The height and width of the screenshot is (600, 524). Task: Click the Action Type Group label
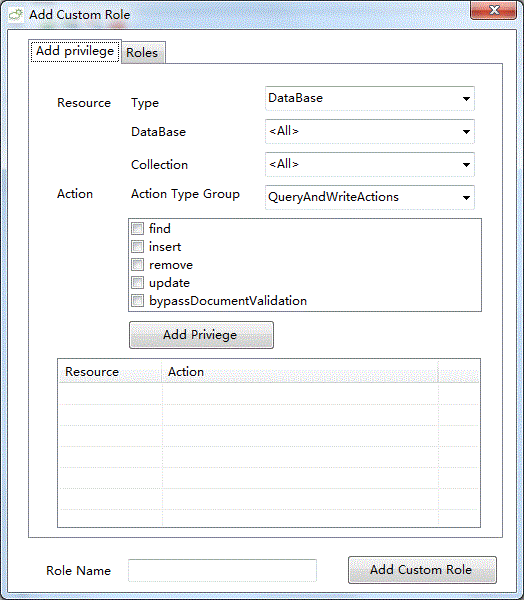[x=185, y=194]
